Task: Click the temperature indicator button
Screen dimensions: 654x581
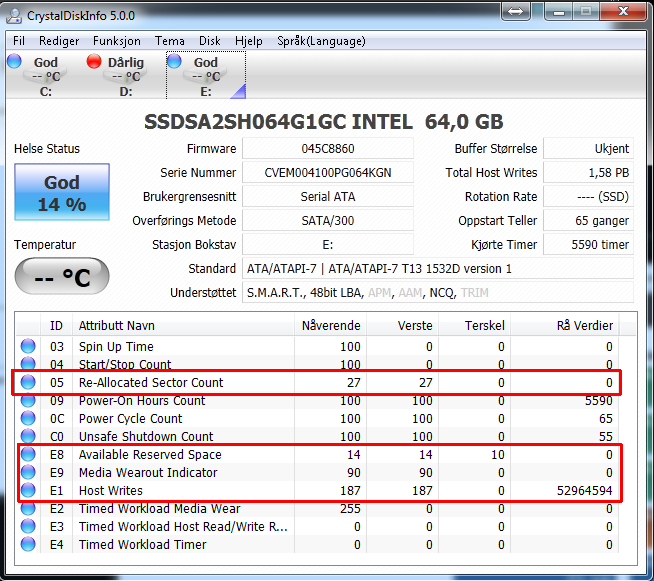Action: (x=62, y=276)
